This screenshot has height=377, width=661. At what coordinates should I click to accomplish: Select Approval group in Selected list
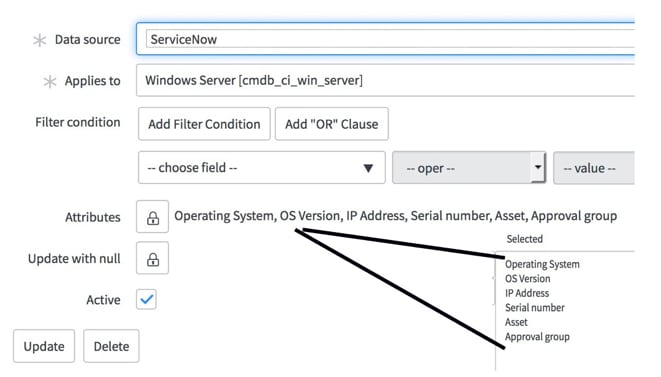click(x=537, y=337)
